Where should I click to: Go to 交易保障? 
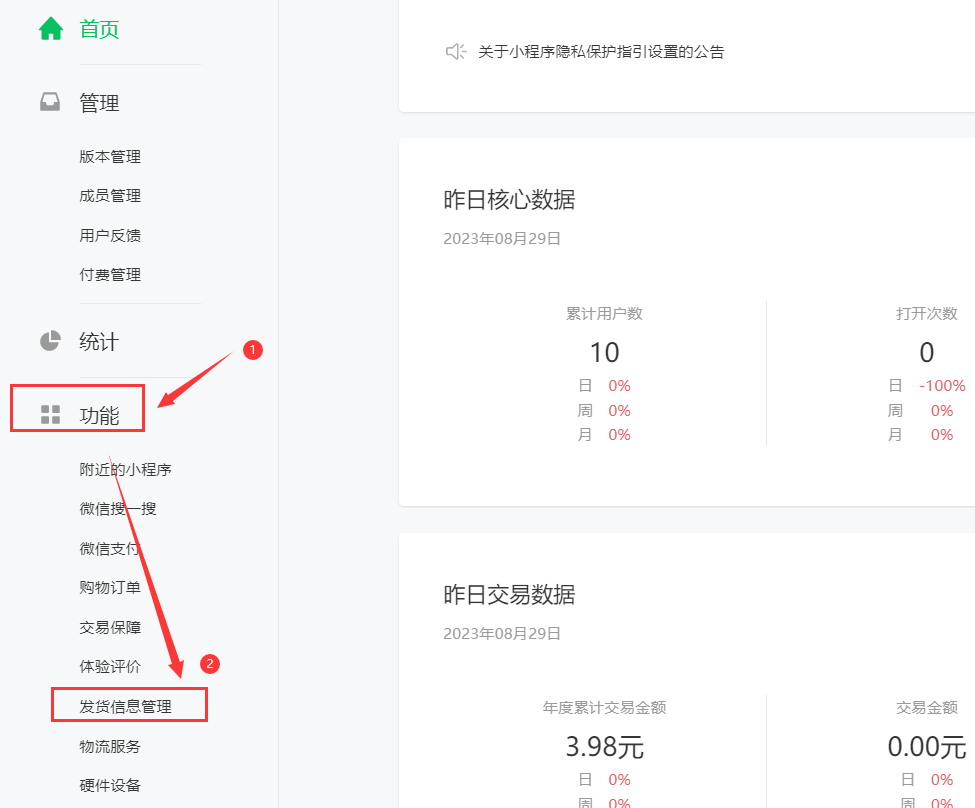(x=110, y=628)
